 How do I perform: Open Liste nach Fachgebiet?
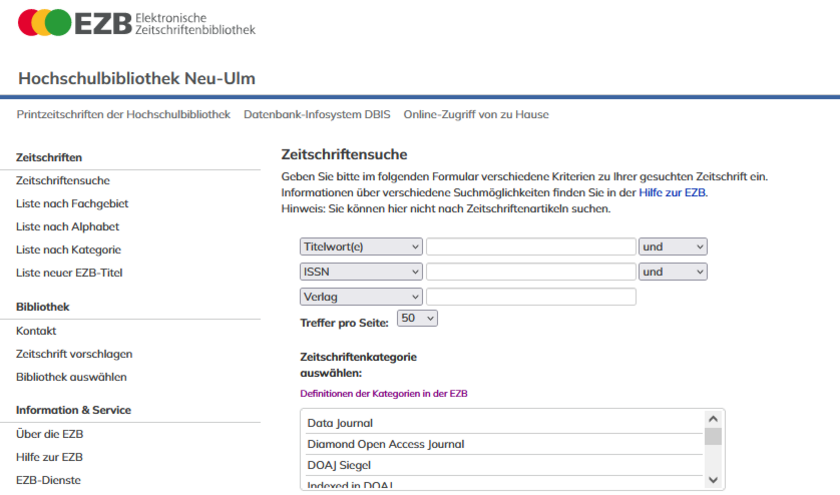tap(72, 204)
